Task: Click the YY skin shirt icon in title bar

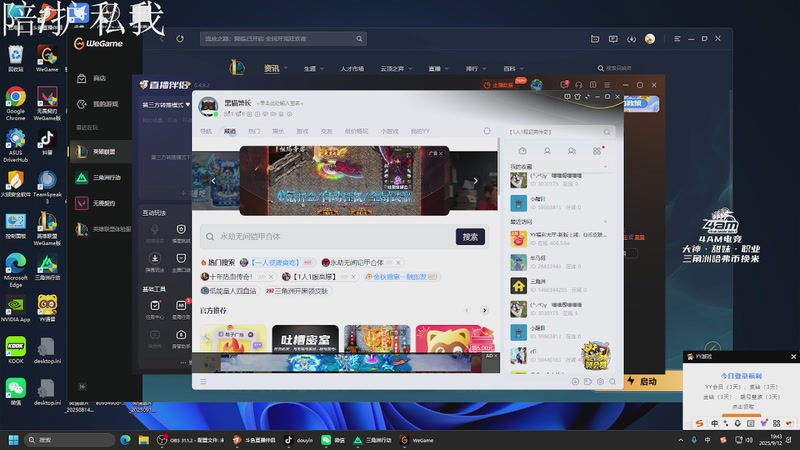Action: tap(577, 96)
